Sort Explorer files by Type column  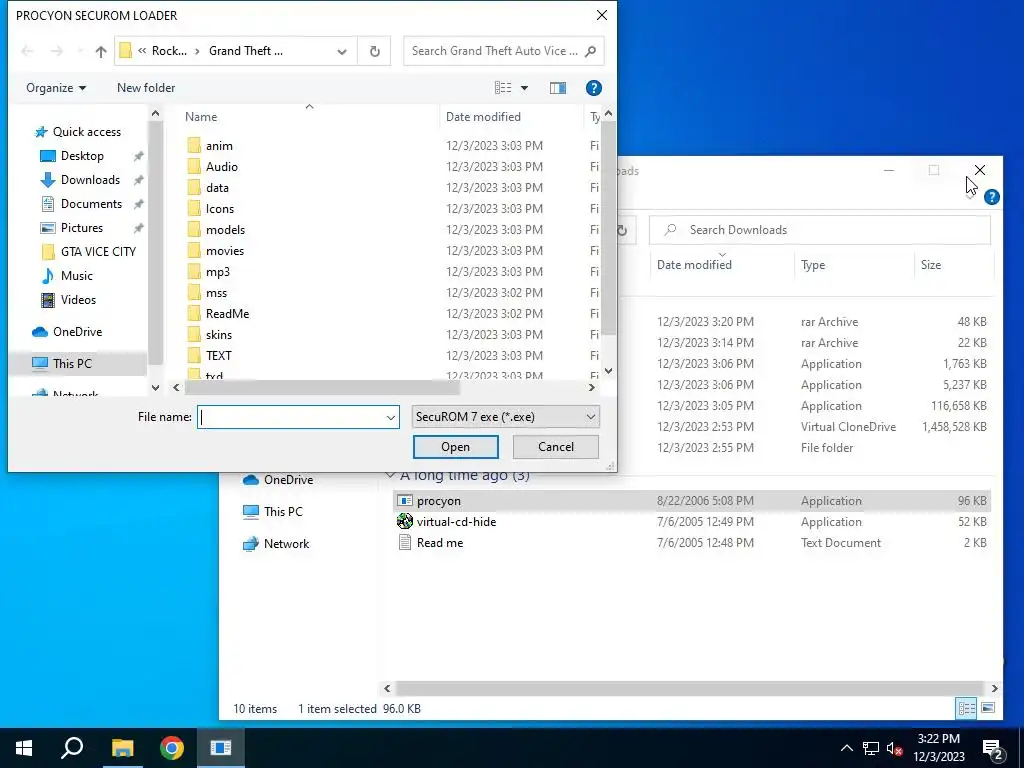click(813, 264)
